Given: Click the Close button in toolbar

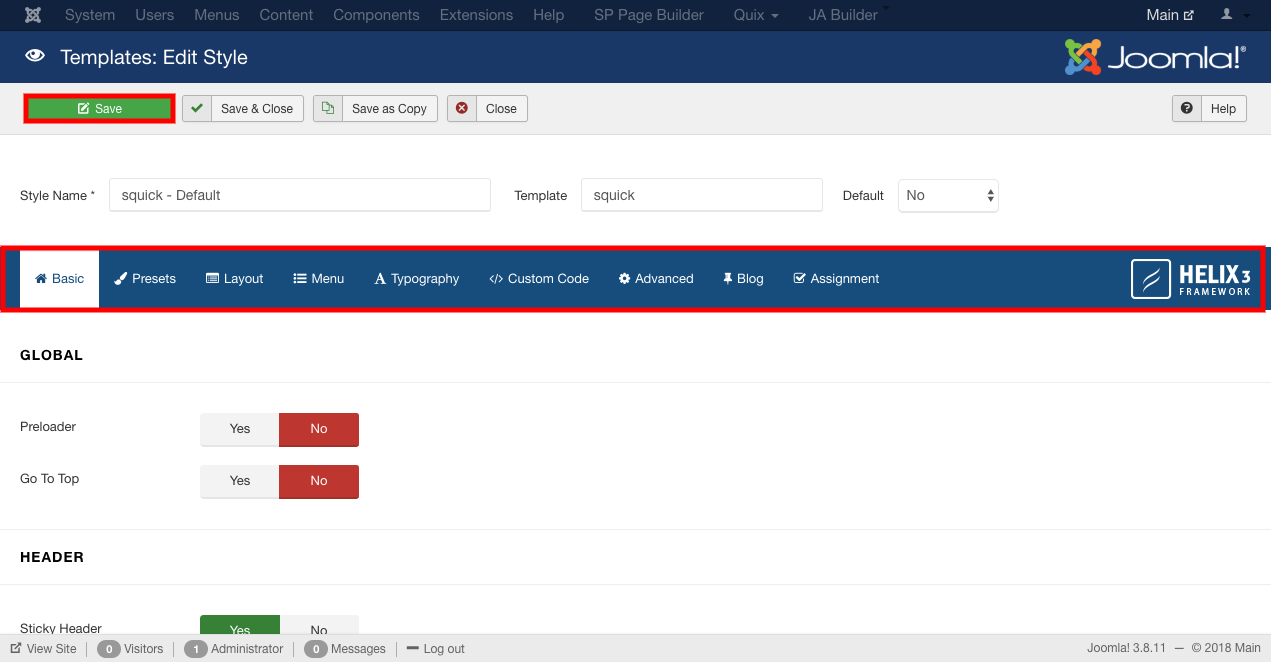Looking at the screenshot, I should pos(487,108).
